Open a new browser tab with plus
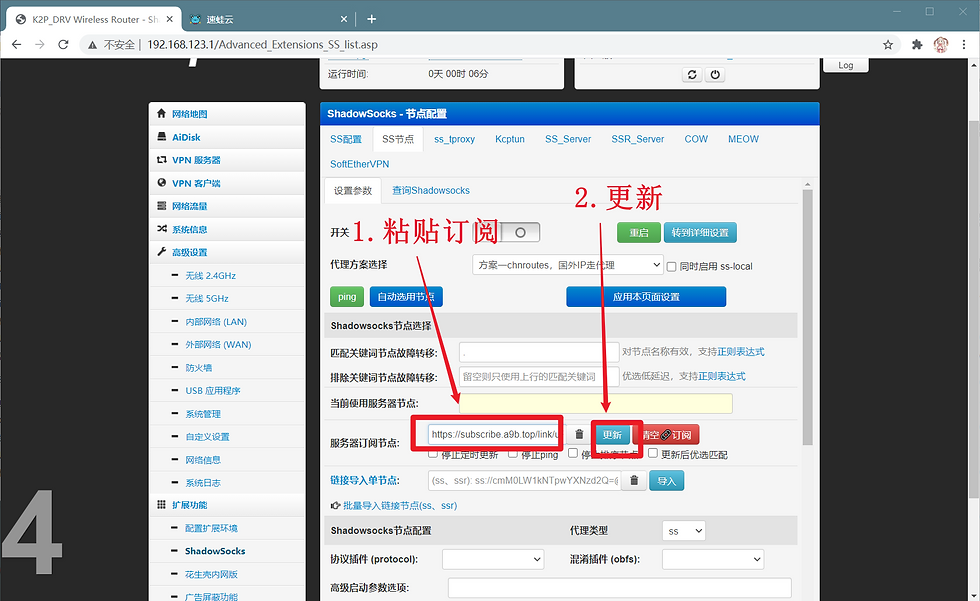The height and width of the screenshot is (601, 980). [x=371, y=19]
